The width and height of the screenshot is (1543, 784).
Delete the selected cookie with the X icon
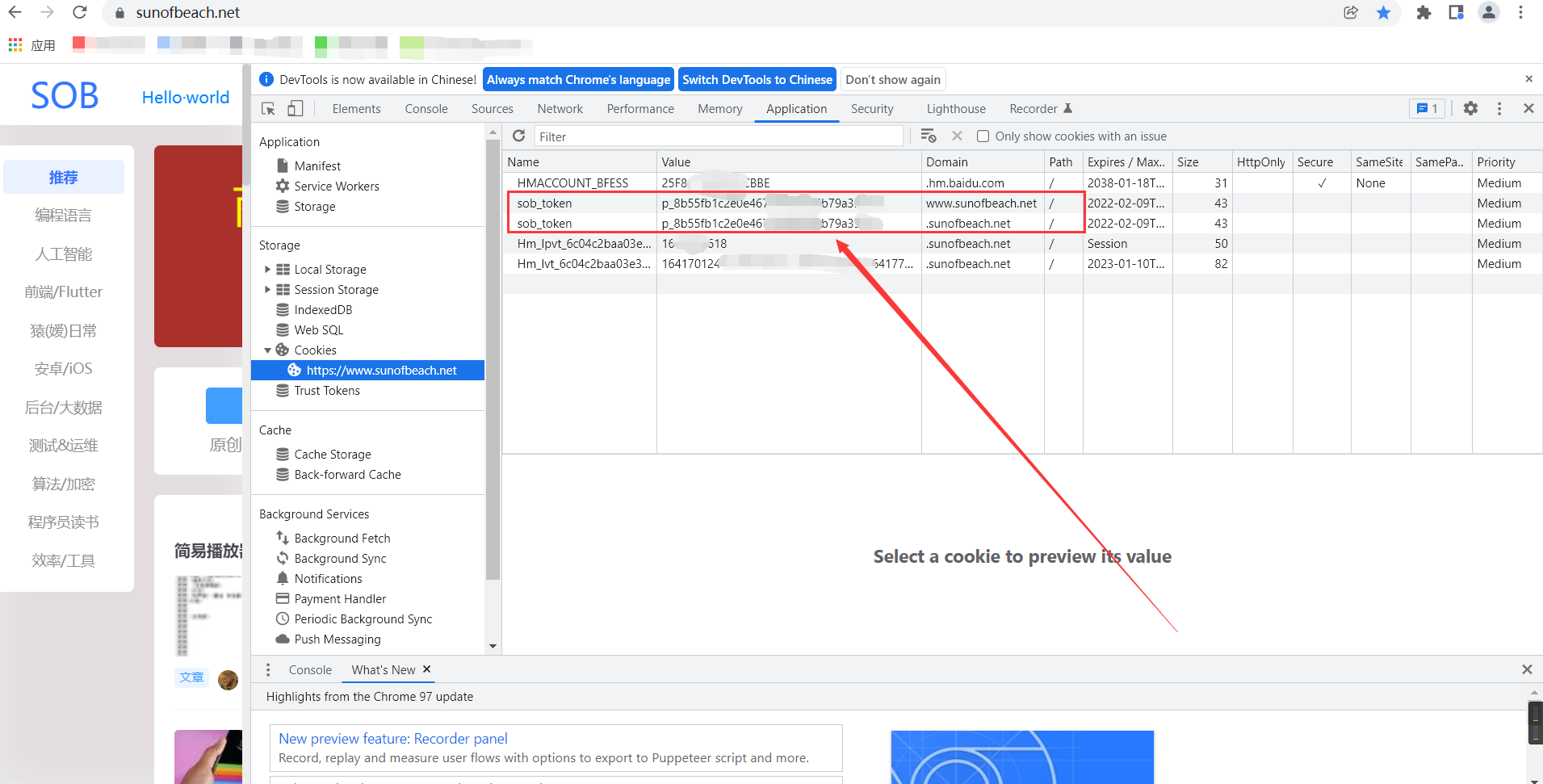tap(957, 136)
